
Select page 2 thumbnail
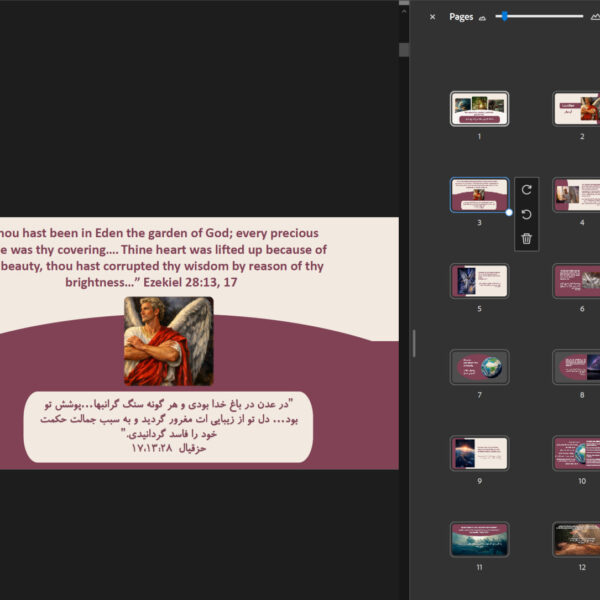tap(577, 109)
